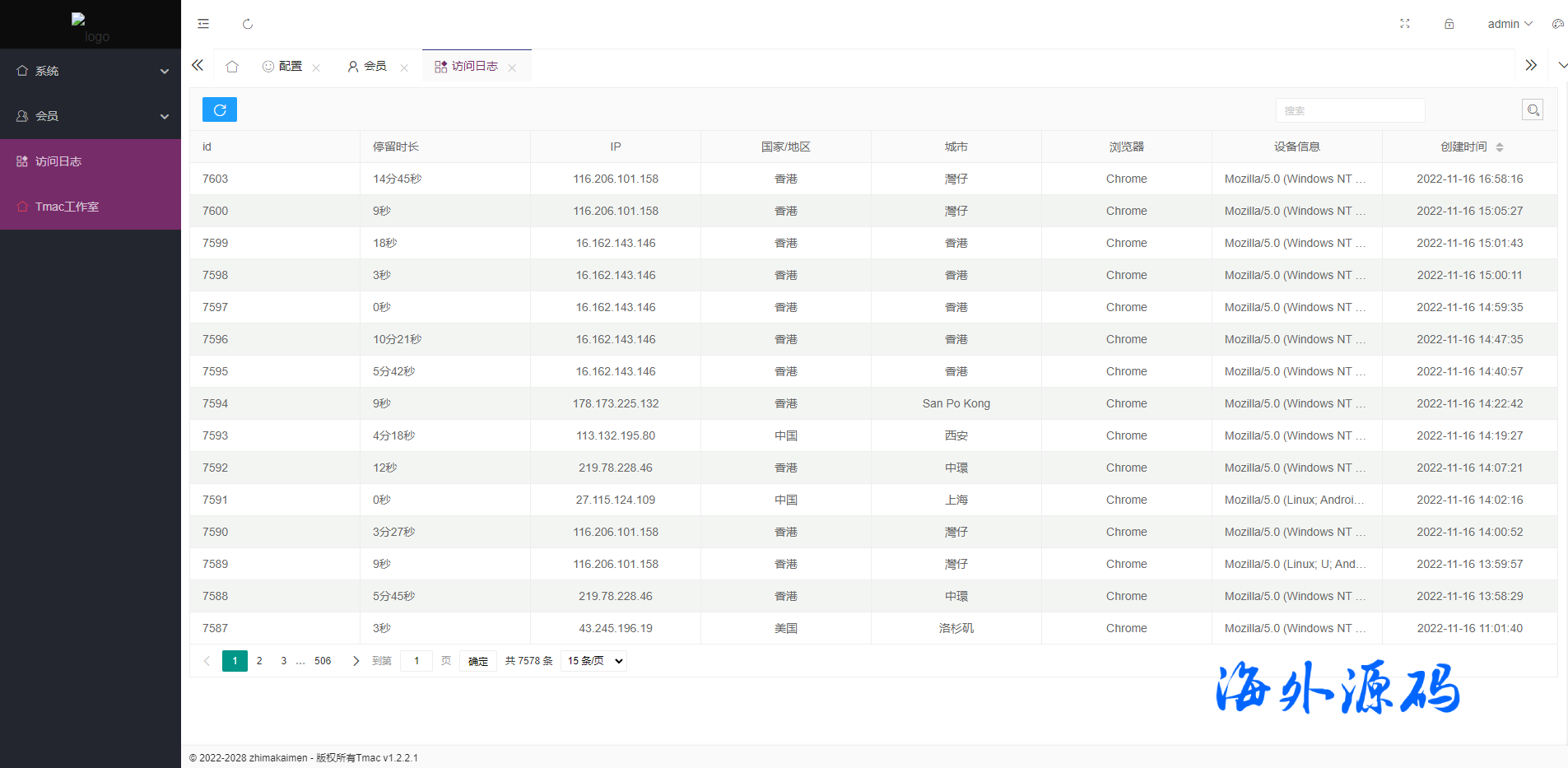This screenshot has height=768, width=1568.
Task: Go to page 506
Action: click(x=323, y=661)
